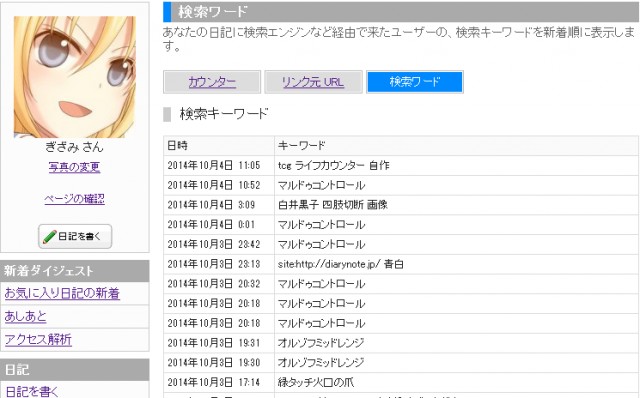Screen dimensions: 640x398
Task: Click the ぎざみ さん username text
Action: click(74, 147)
